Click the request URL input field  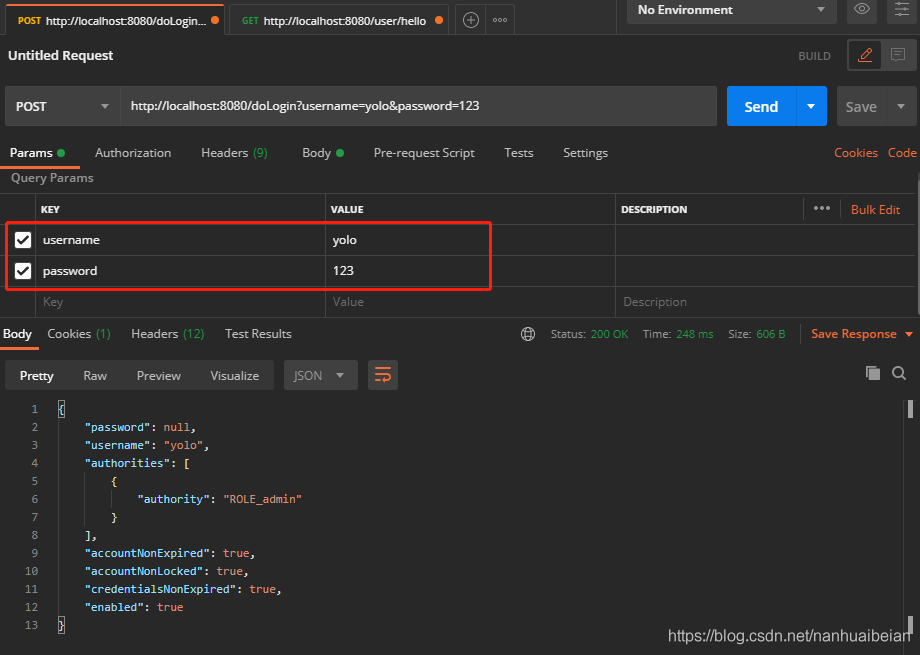(418, 106)
